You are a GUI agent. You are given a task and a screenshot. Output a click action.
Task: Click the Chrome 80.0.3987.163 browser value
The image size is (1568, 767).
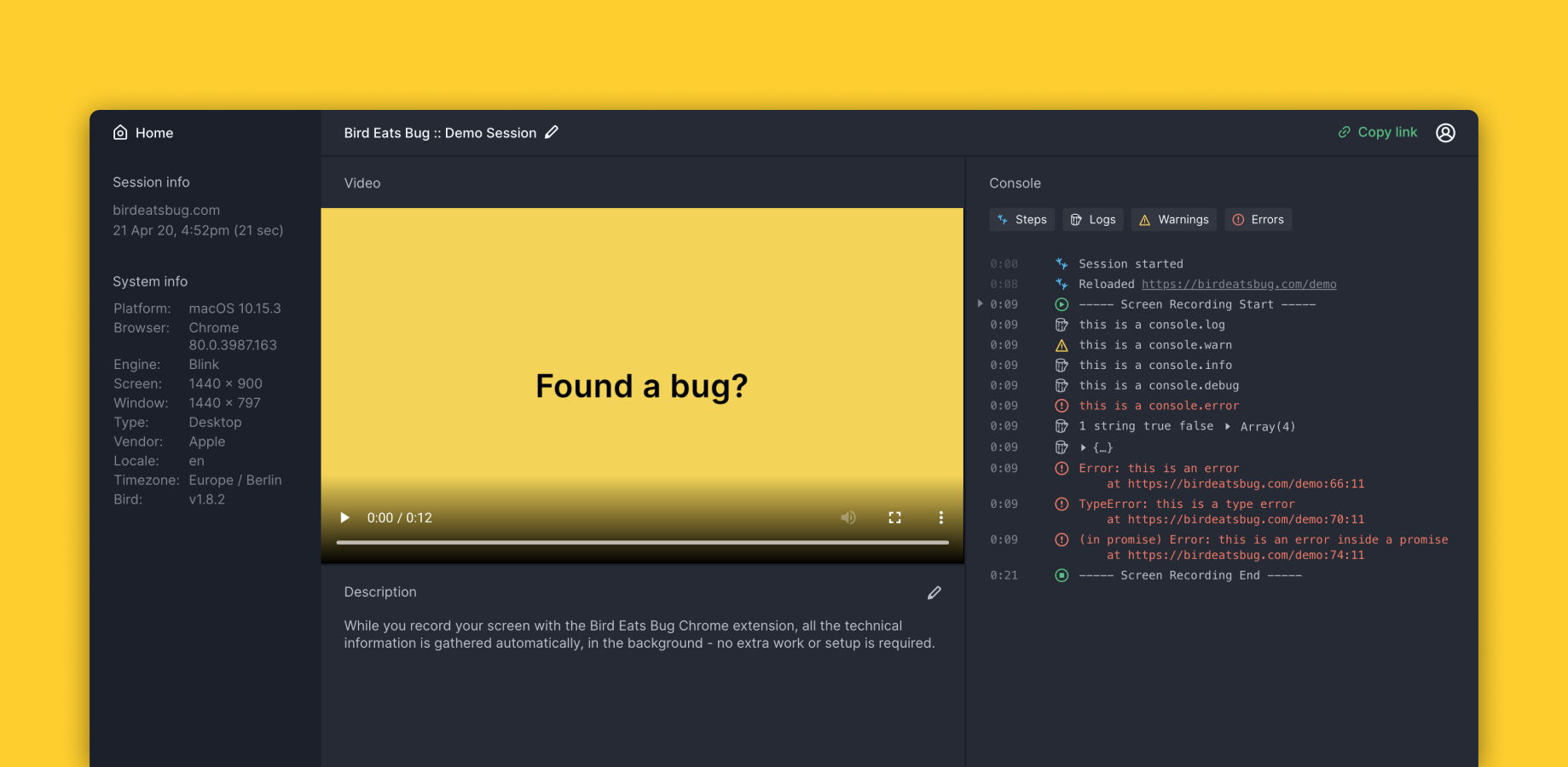click(x=233, y=337)
